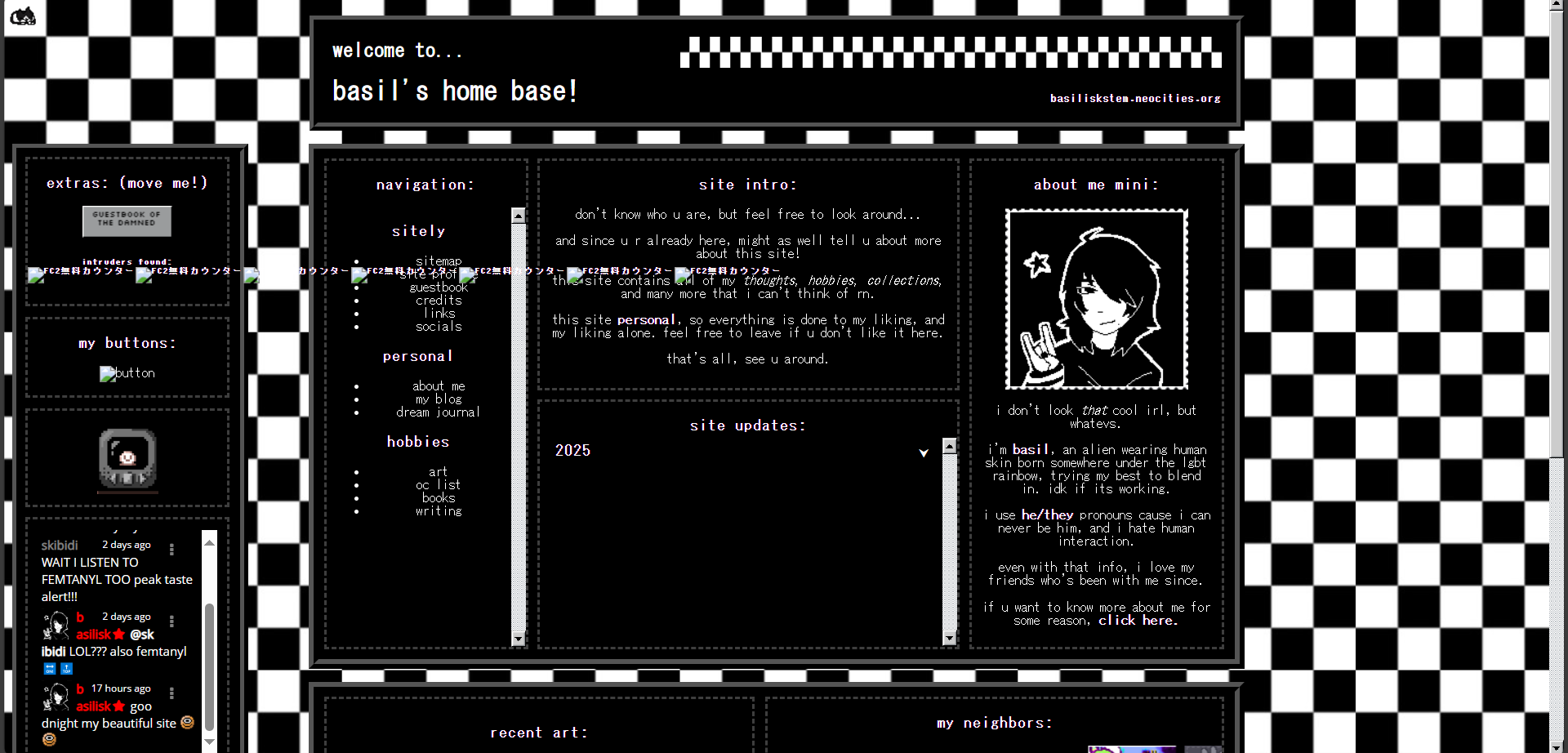The image size is (1568, 753).
Task: Click the pixel music player widget
Action: click(x=127, y=459)
